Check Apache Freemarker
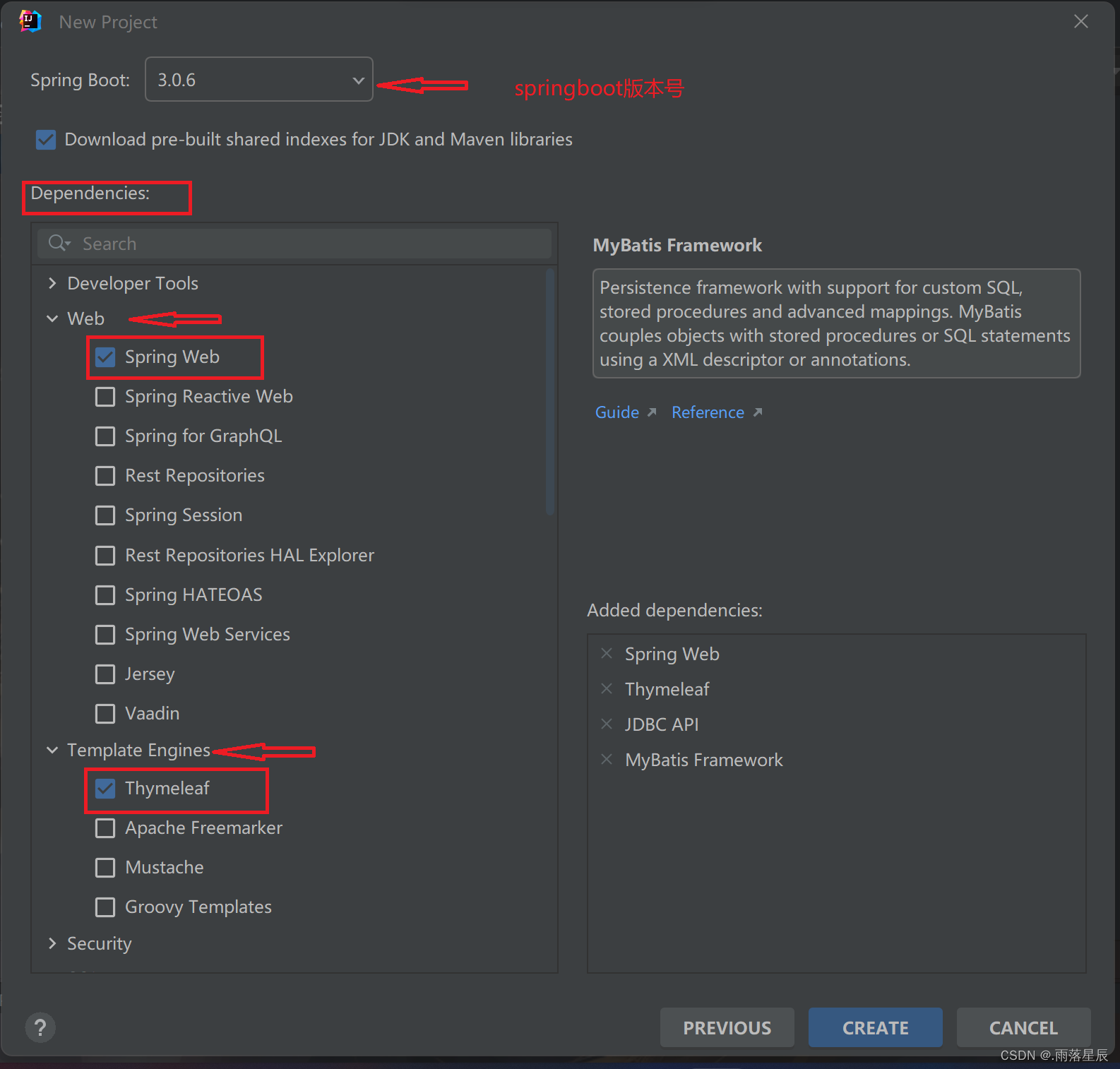 105,828
